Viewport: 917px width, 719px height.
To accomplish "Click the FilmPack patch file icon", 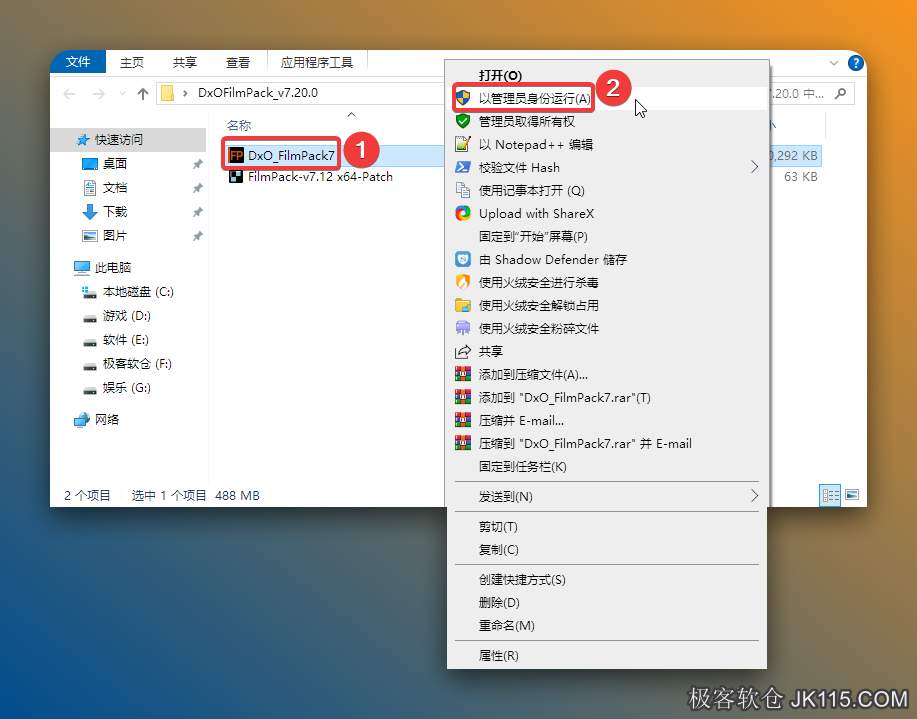I will pos(236,177).
